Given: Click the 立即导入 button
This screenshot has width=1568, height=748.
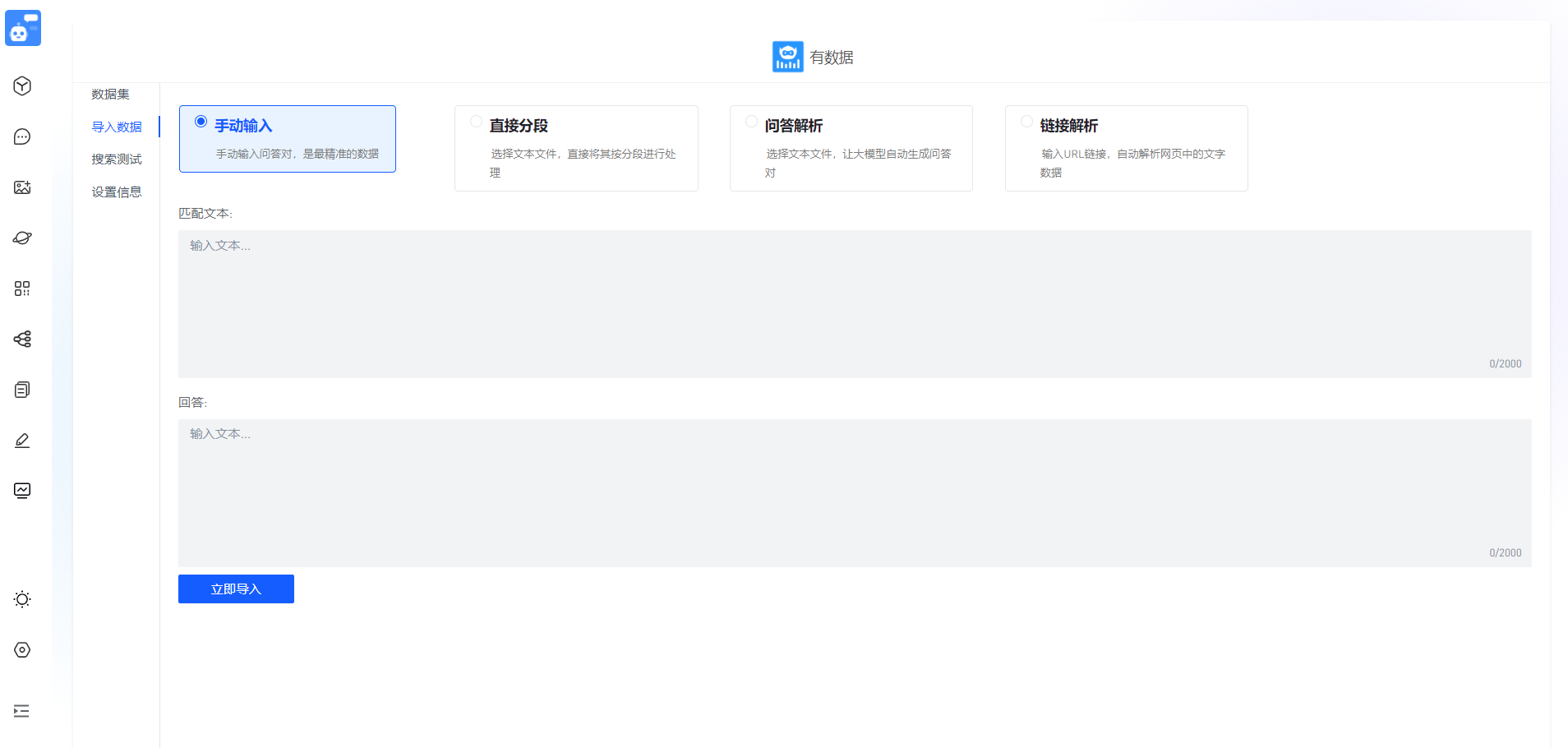Looking at the screenshot, I should coord(236,589).
